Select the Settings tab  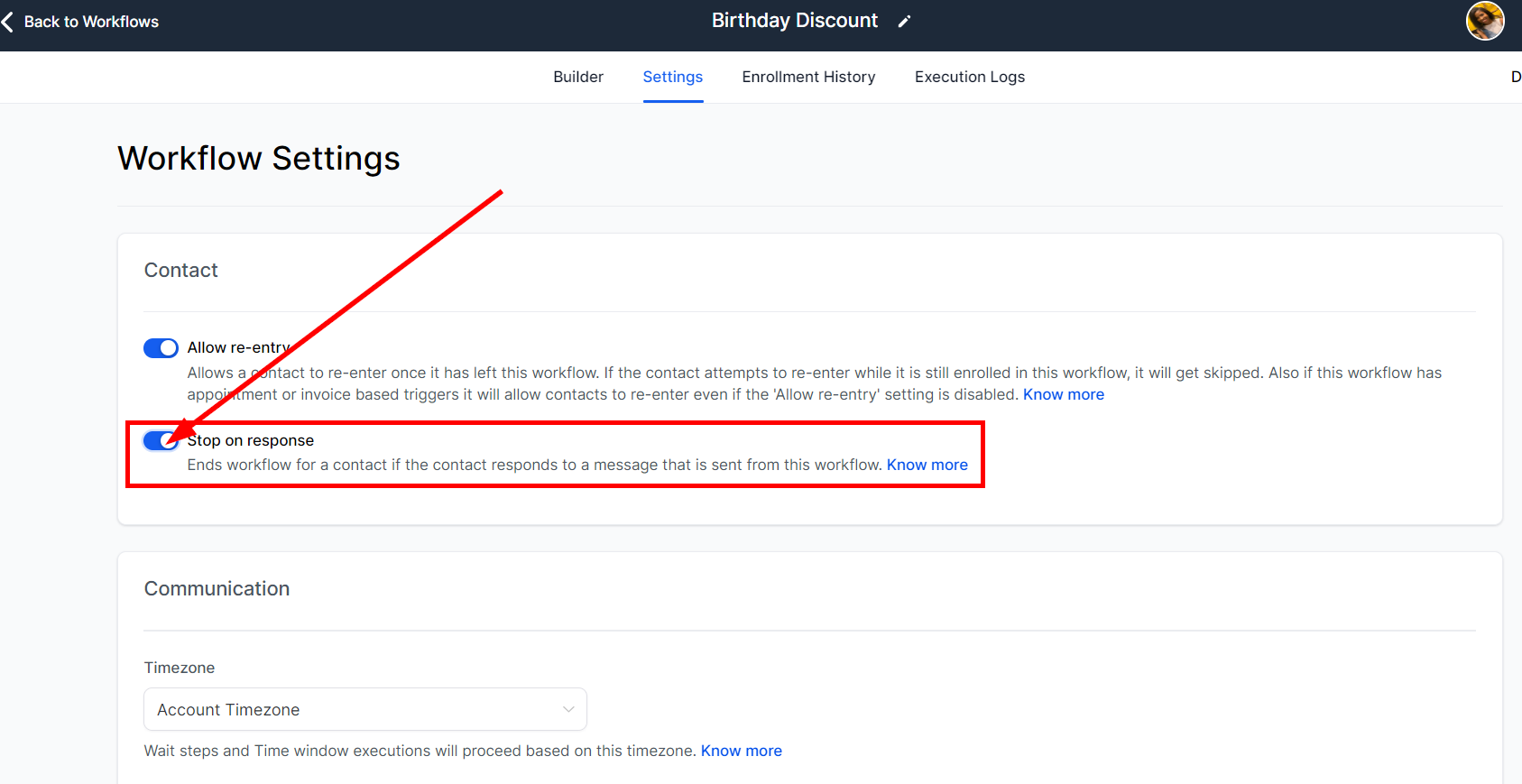click(x=672, y=77)
